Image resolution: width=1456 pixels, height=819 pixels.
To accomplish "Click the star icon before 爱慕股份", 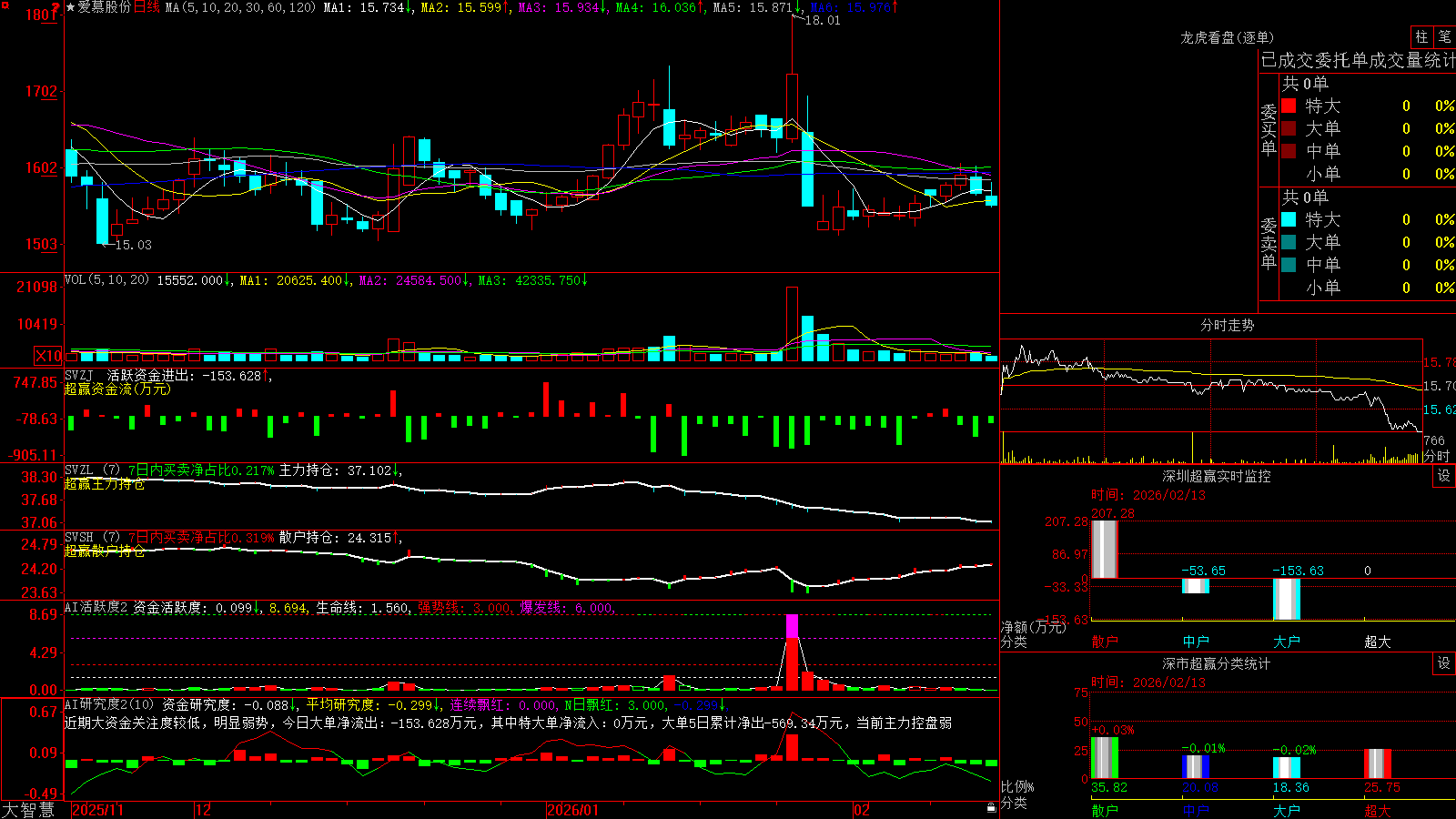I will [x=71, y=7].
